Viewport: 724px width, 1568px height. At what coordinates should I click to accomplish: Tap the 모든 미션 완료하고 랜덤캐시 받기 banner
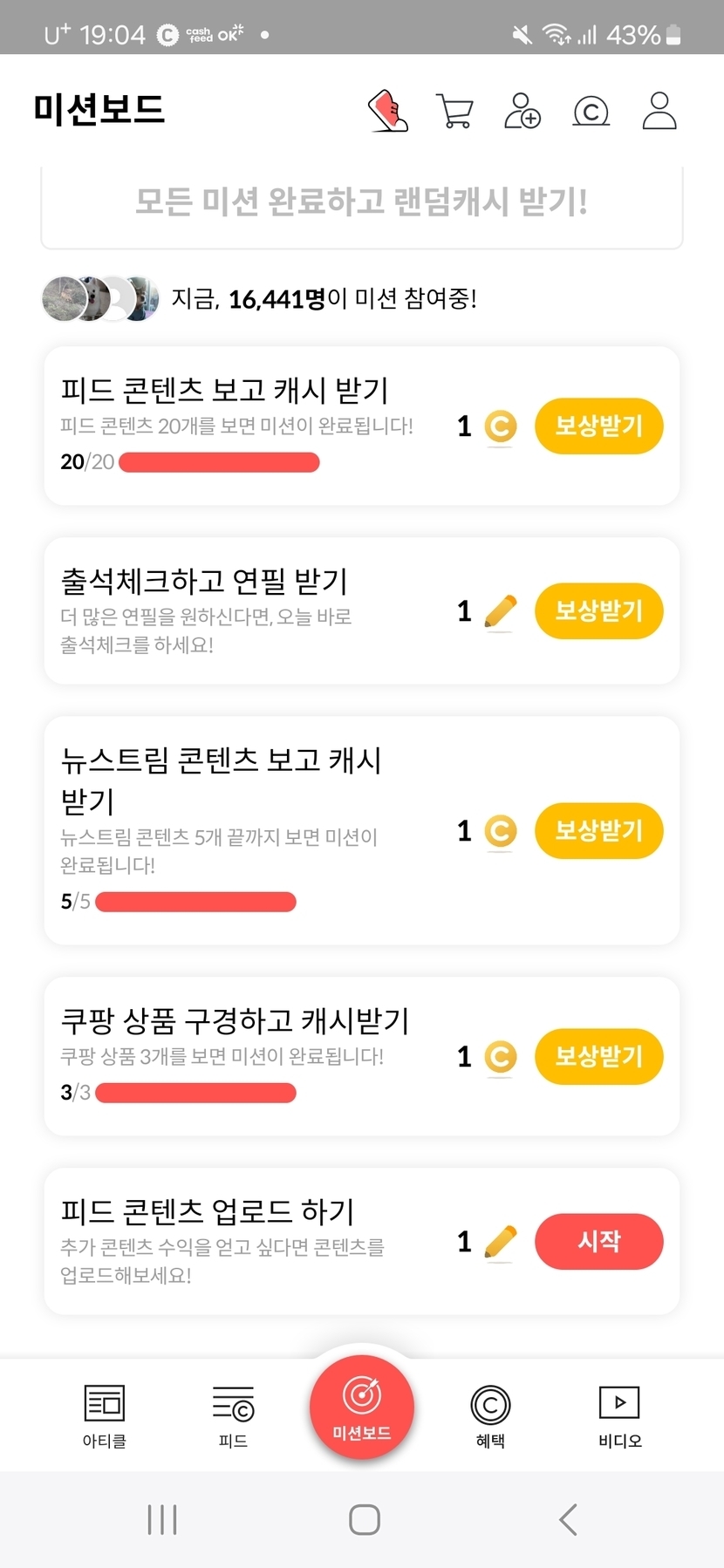(x=361, y=203)
